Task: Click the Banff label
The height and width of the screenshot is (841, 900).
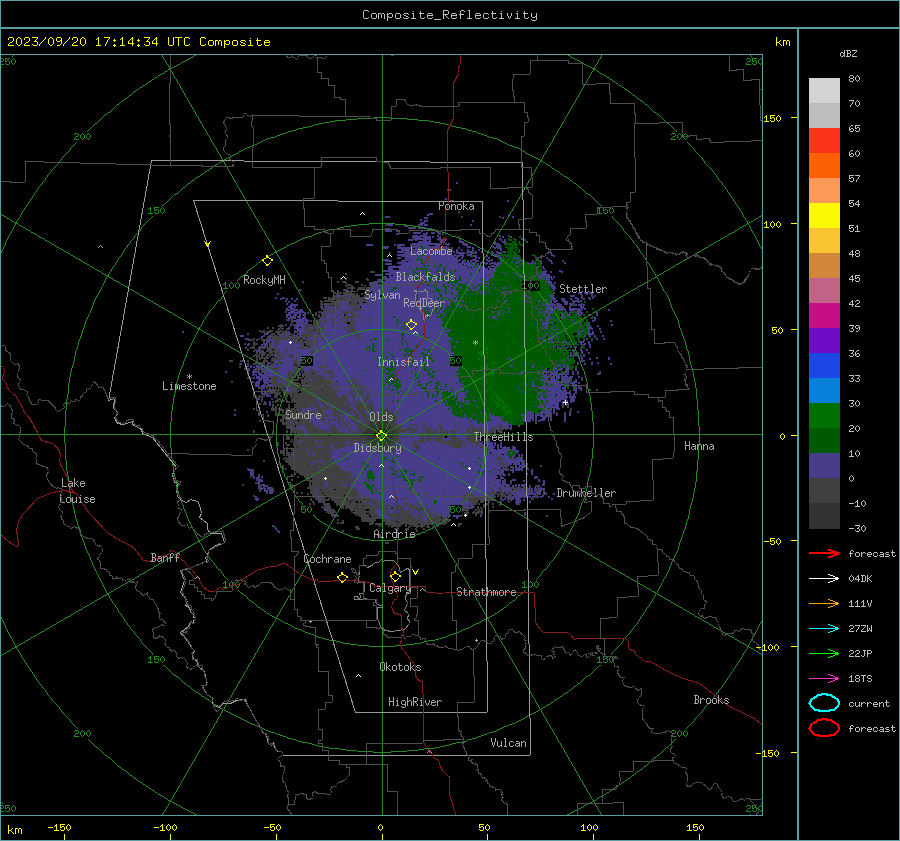Action: (x=165, y=557)
